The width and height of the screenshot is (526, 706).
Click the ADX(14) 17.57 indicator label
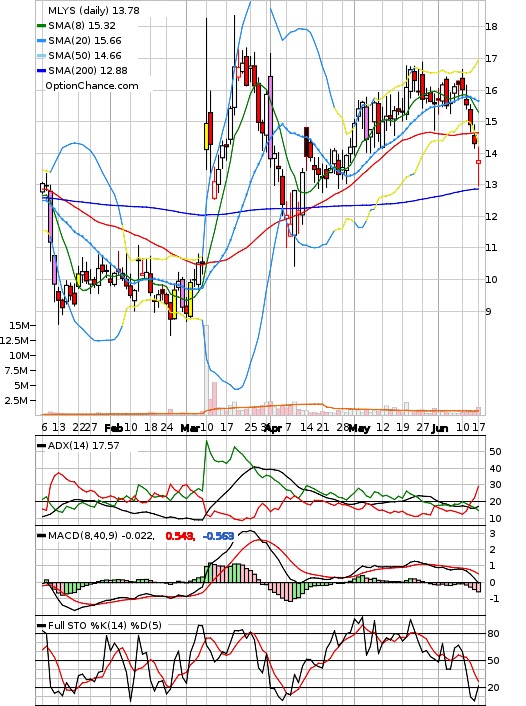click(x=83, y=445)
